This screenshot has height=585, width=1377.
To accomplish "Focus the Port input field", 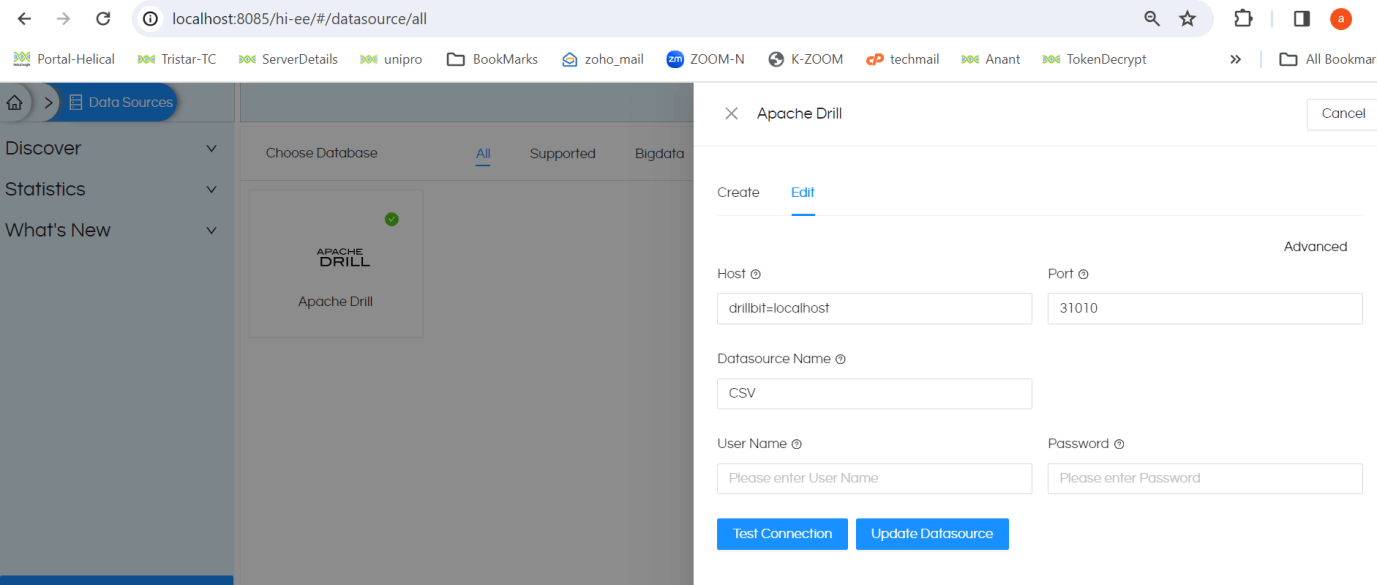I will 1205,308.
